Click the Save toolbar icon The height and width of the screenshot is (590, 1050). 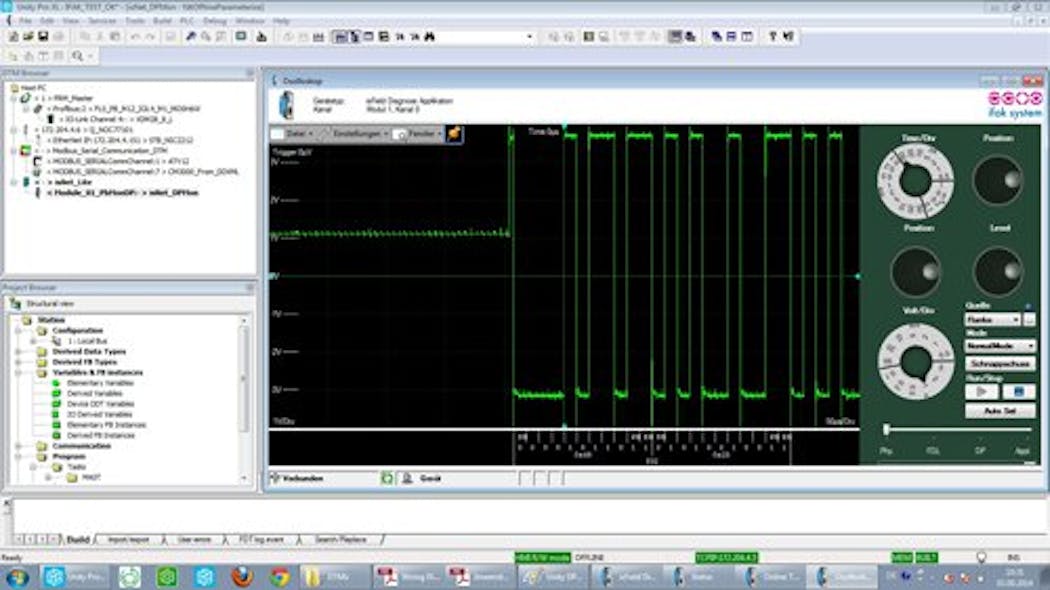43,37
